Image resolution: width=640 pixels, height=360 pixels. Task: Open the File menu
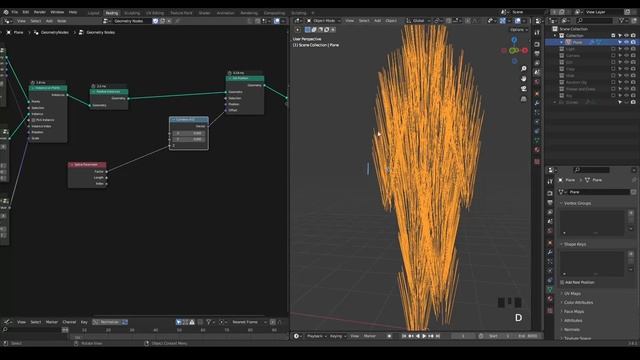click(15, 12)
